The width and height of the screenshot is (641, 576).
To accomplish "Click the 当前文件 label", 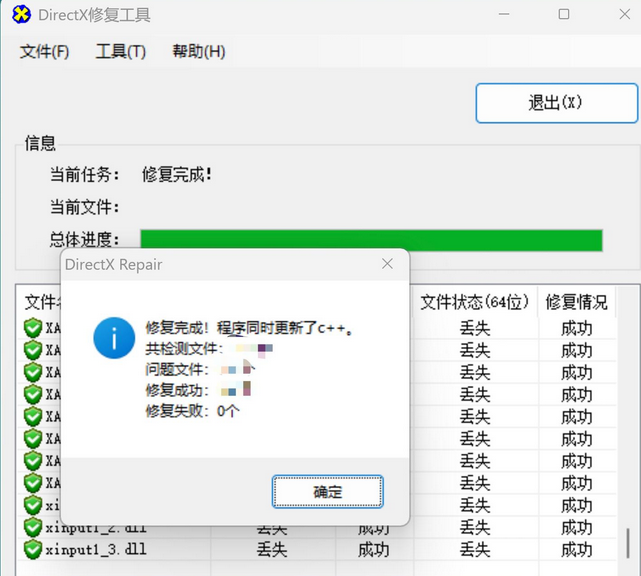I will point(85,207).
